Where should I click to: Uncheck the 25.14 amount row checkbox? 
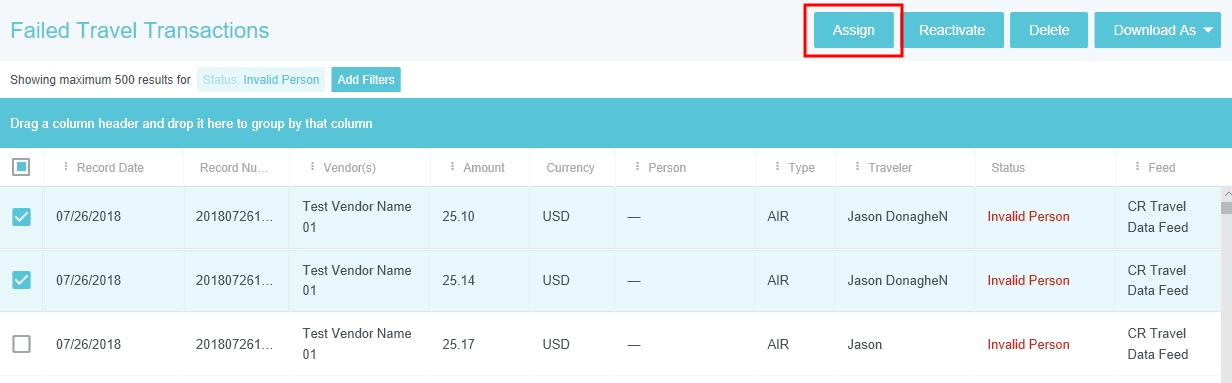(21, 280)
